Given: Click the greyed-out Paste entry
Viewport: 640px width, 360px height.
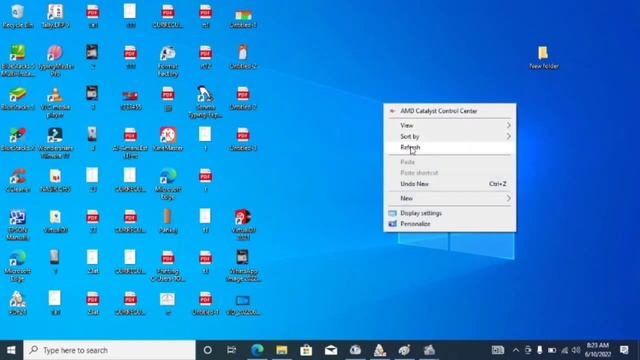Looking at the screenshot, I should (x=450, y=162).
